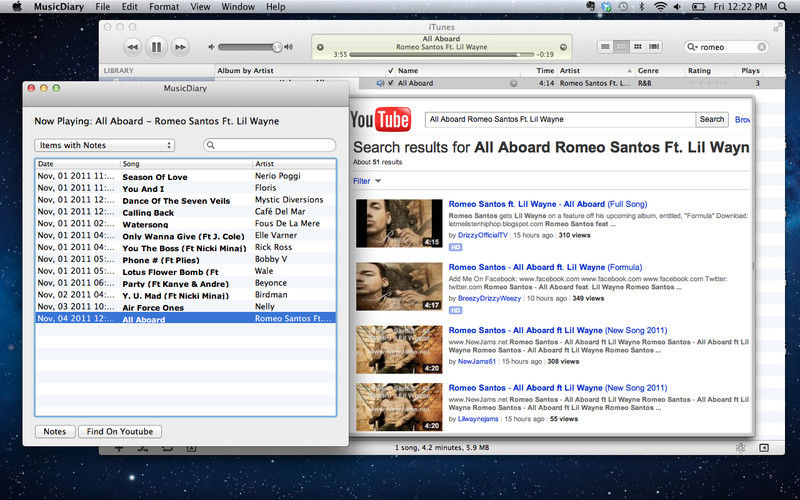Pause the current song in iTunes

(x=156, y=47)
